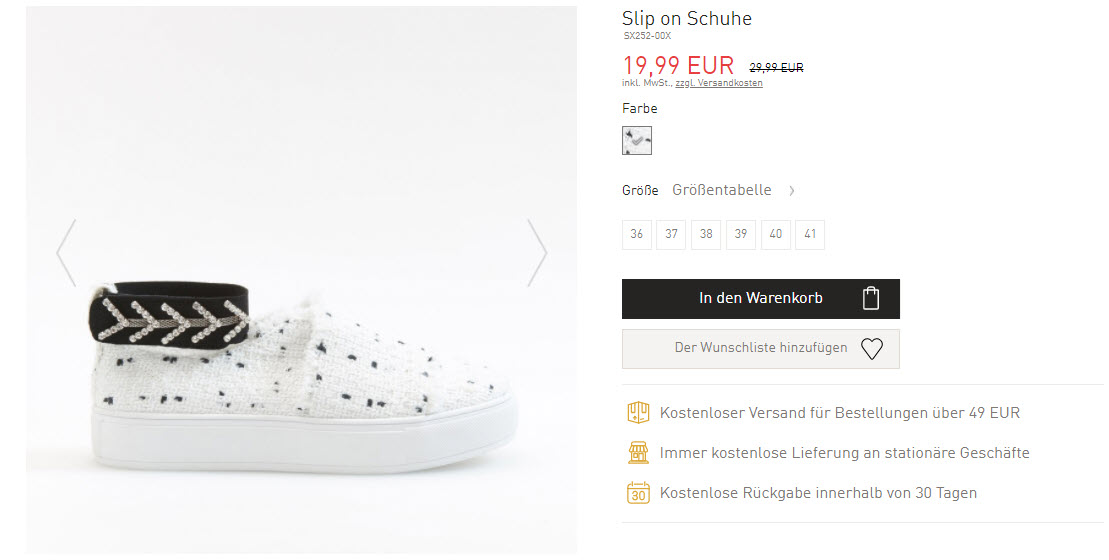Click the shopping bag icon
This screenshot has height=560, width=1109.
(x=871, y=298)
